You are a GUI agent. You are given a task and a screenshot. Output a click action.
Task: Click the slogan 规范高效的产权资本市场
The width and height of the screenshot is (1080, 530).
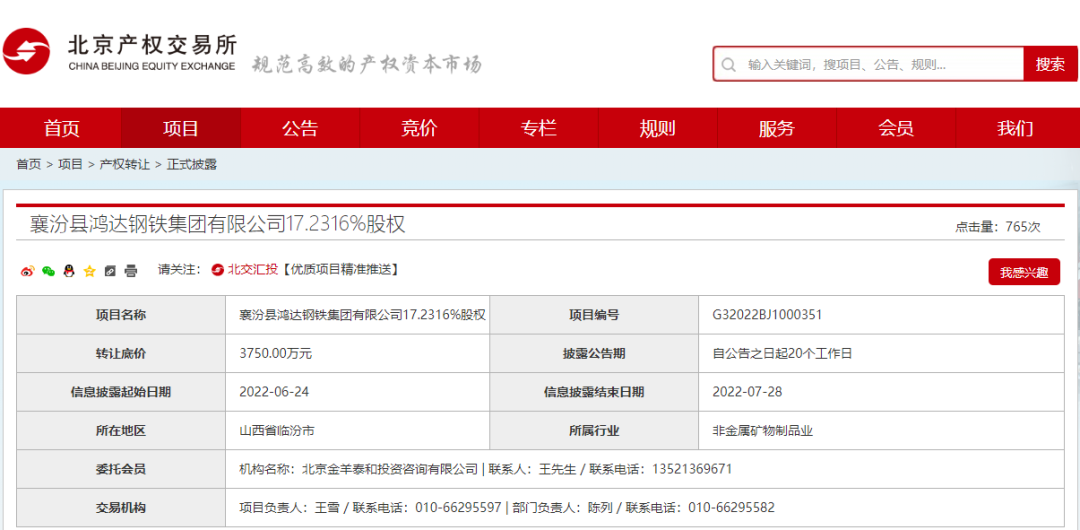365,65
